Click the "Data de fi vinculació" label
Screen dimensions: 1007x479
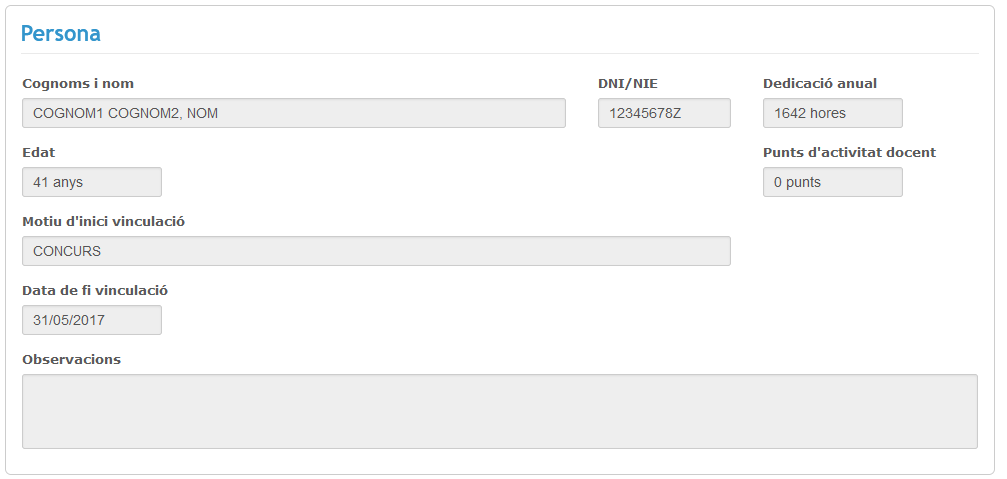pos(95,291)
